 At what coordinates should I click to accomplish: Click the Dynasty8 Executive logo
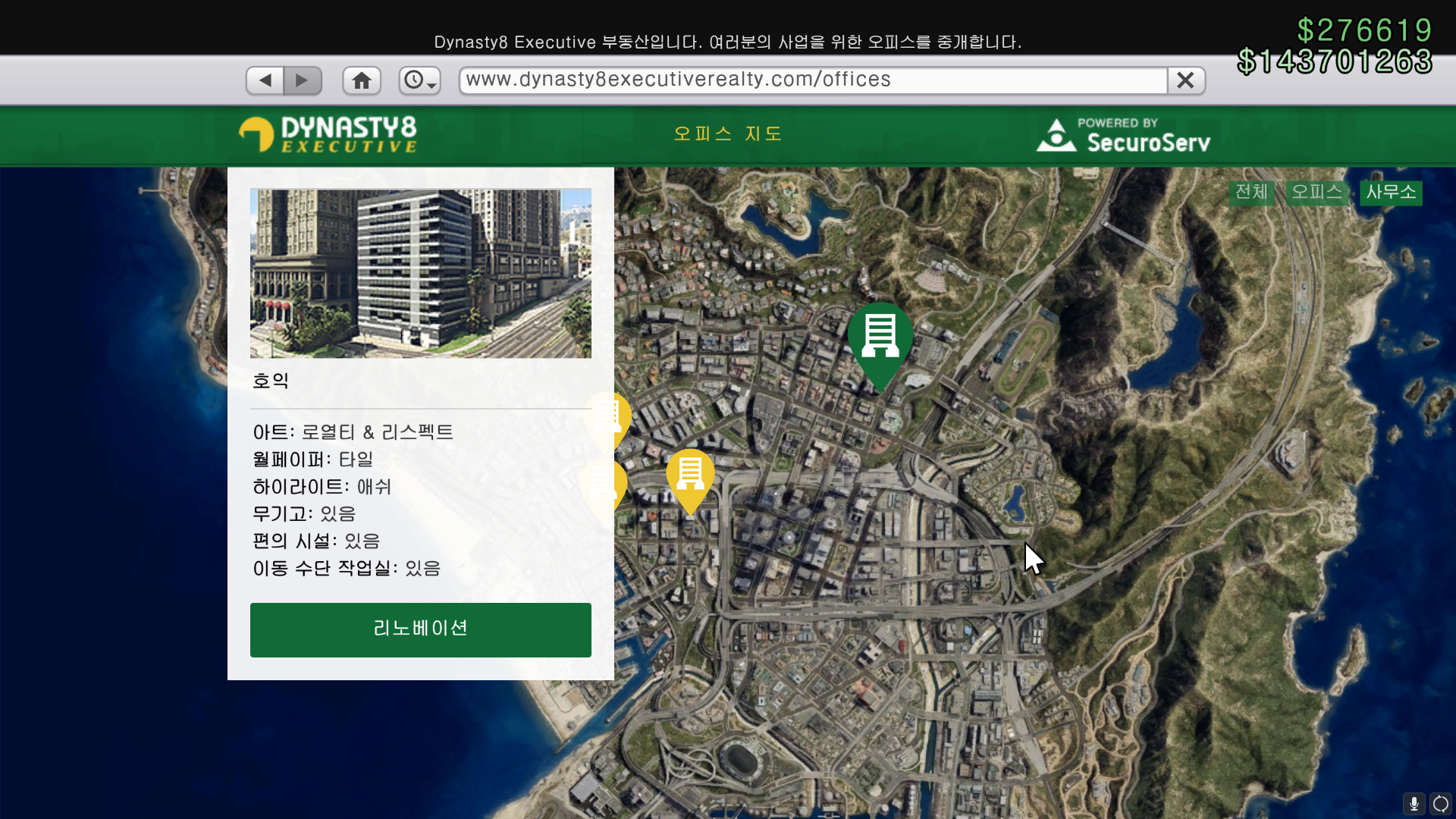(328, 134)
